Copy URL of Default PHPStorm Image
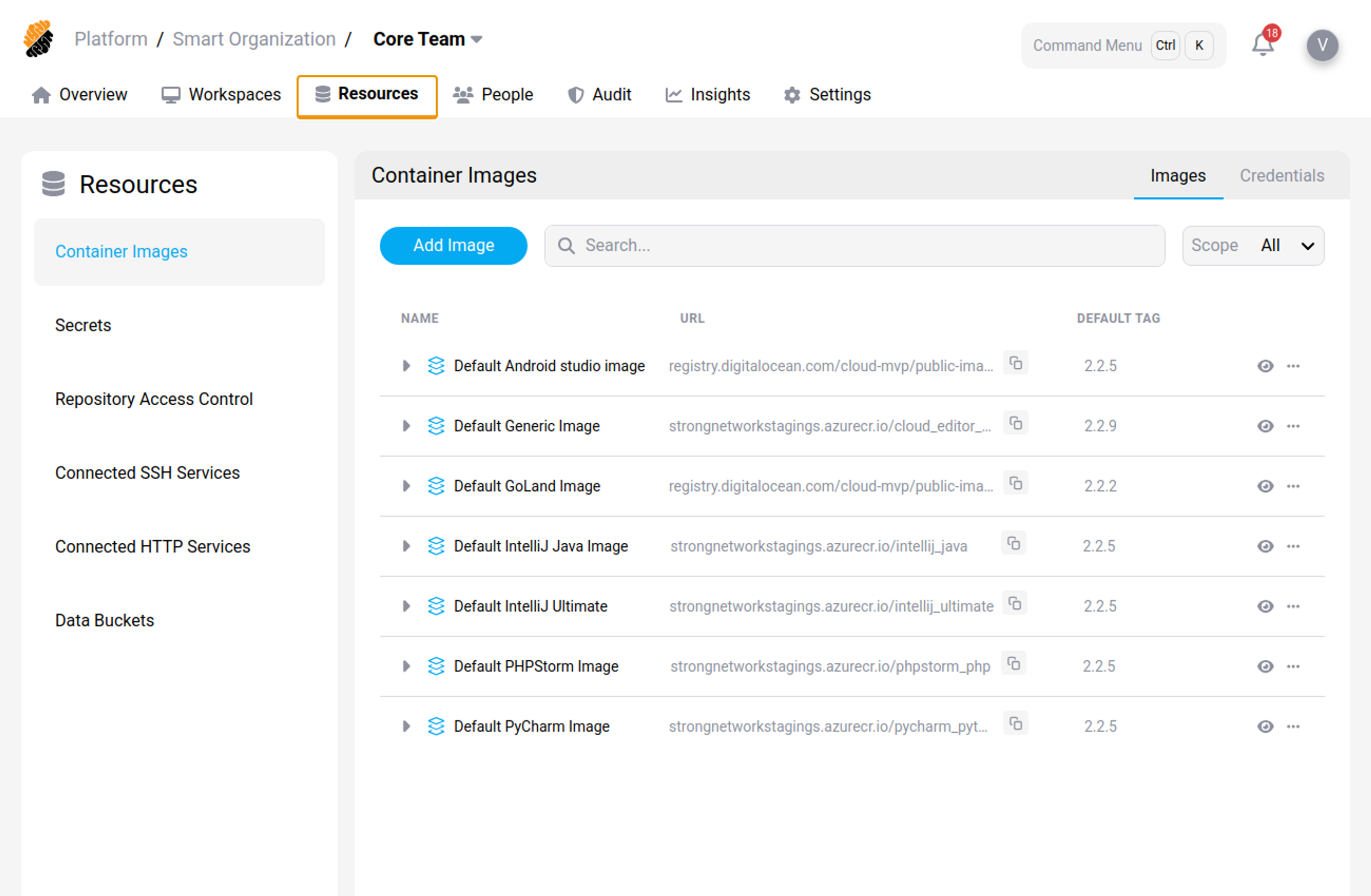This screenshot has width=1371, height=896. (1014, 663)
